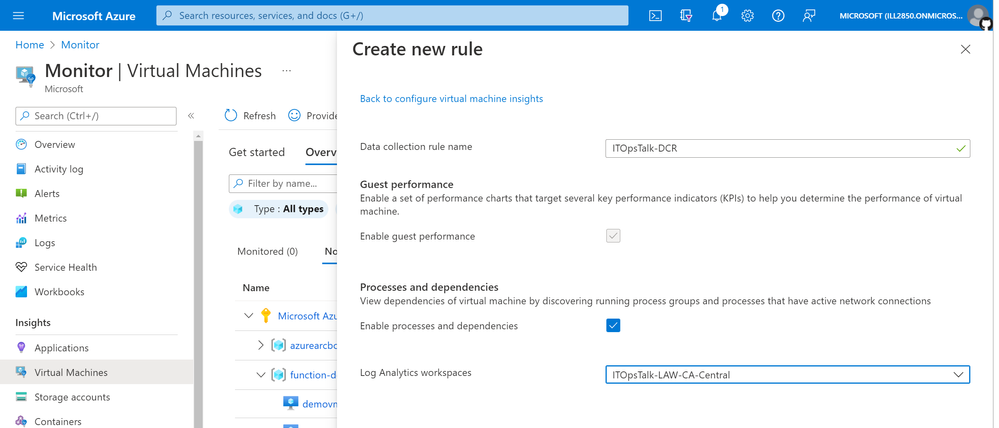The image size is (999, 428).
Task: Switch to the Get started tab
Action: click(257, 152)
